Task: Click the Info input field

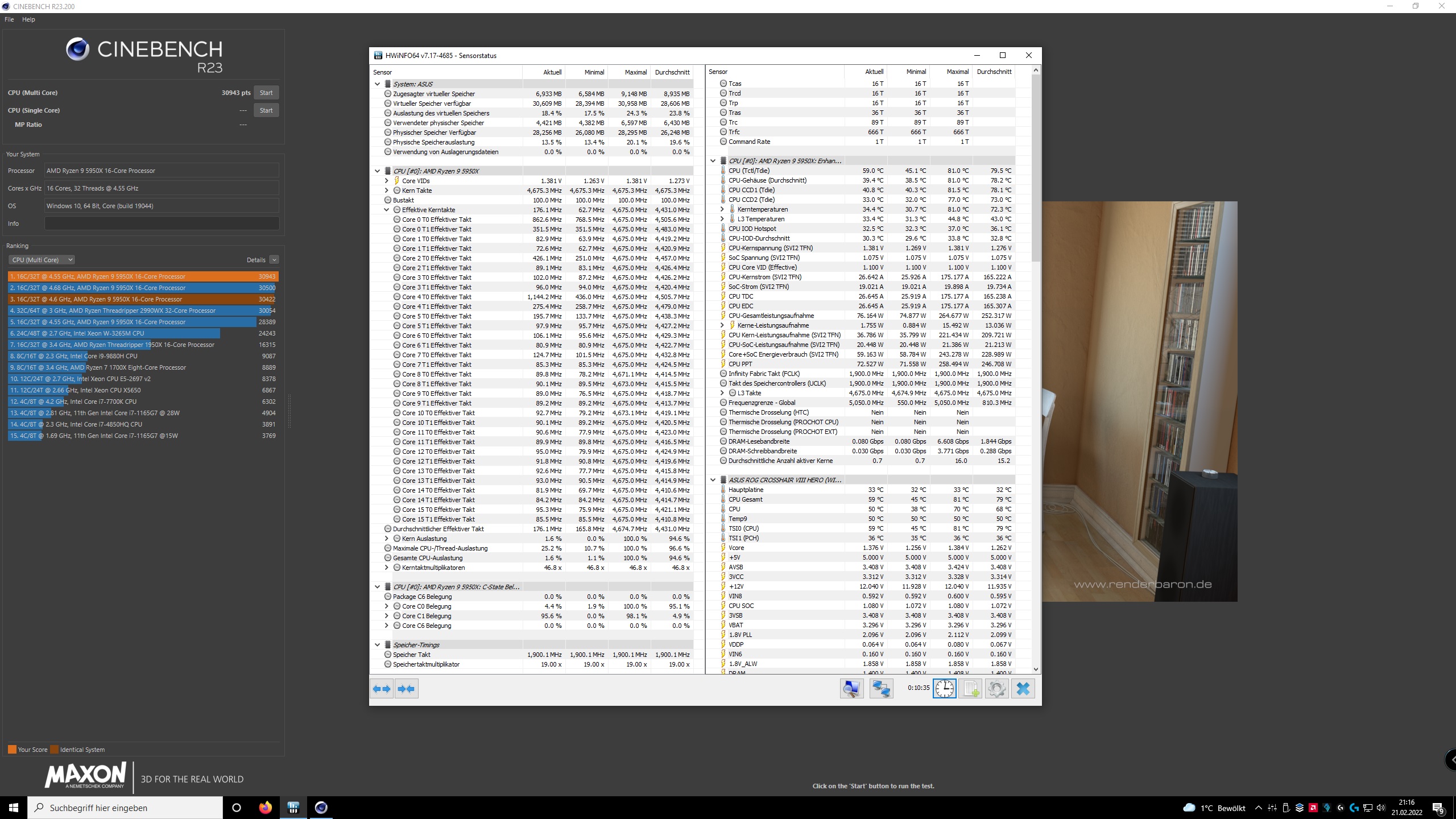Action: pos(162,224)
